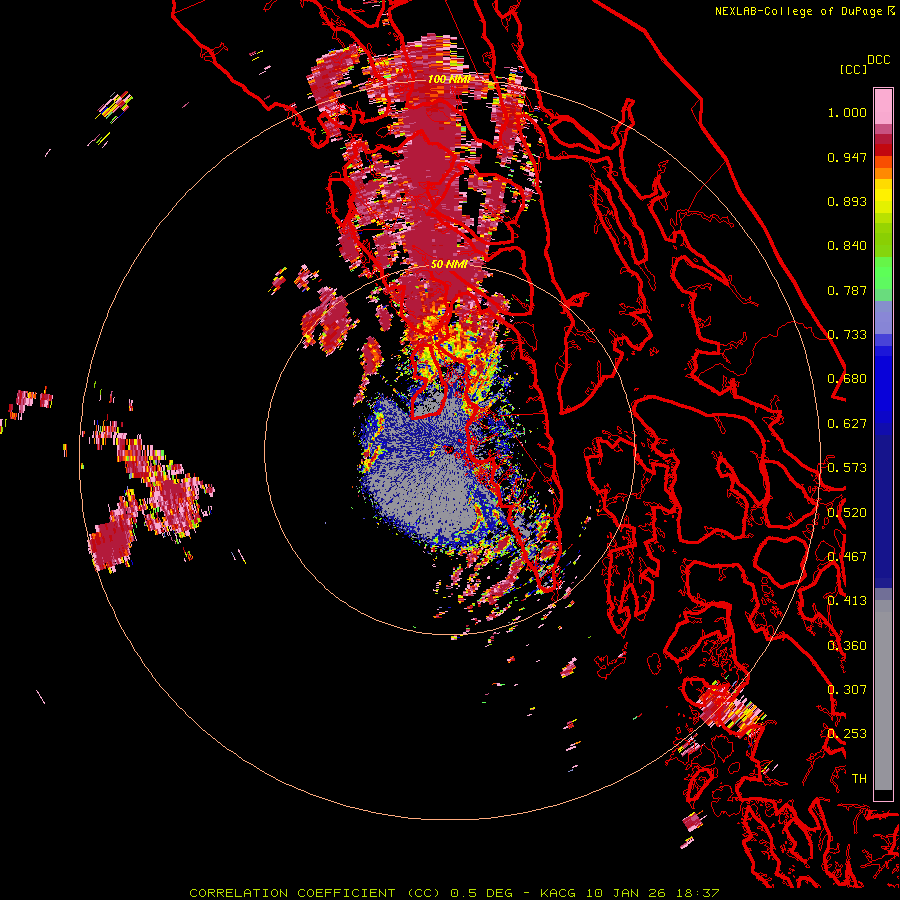
Task: Click the radar site center marker
Action: pos(449,449)
